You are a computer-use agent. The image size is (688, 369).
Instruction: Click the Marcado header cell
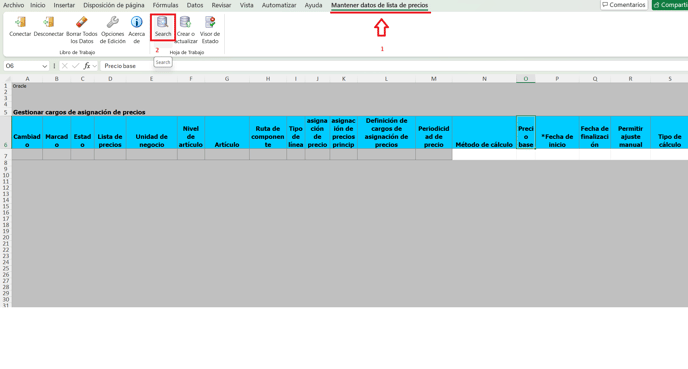(x=57, y=133)
